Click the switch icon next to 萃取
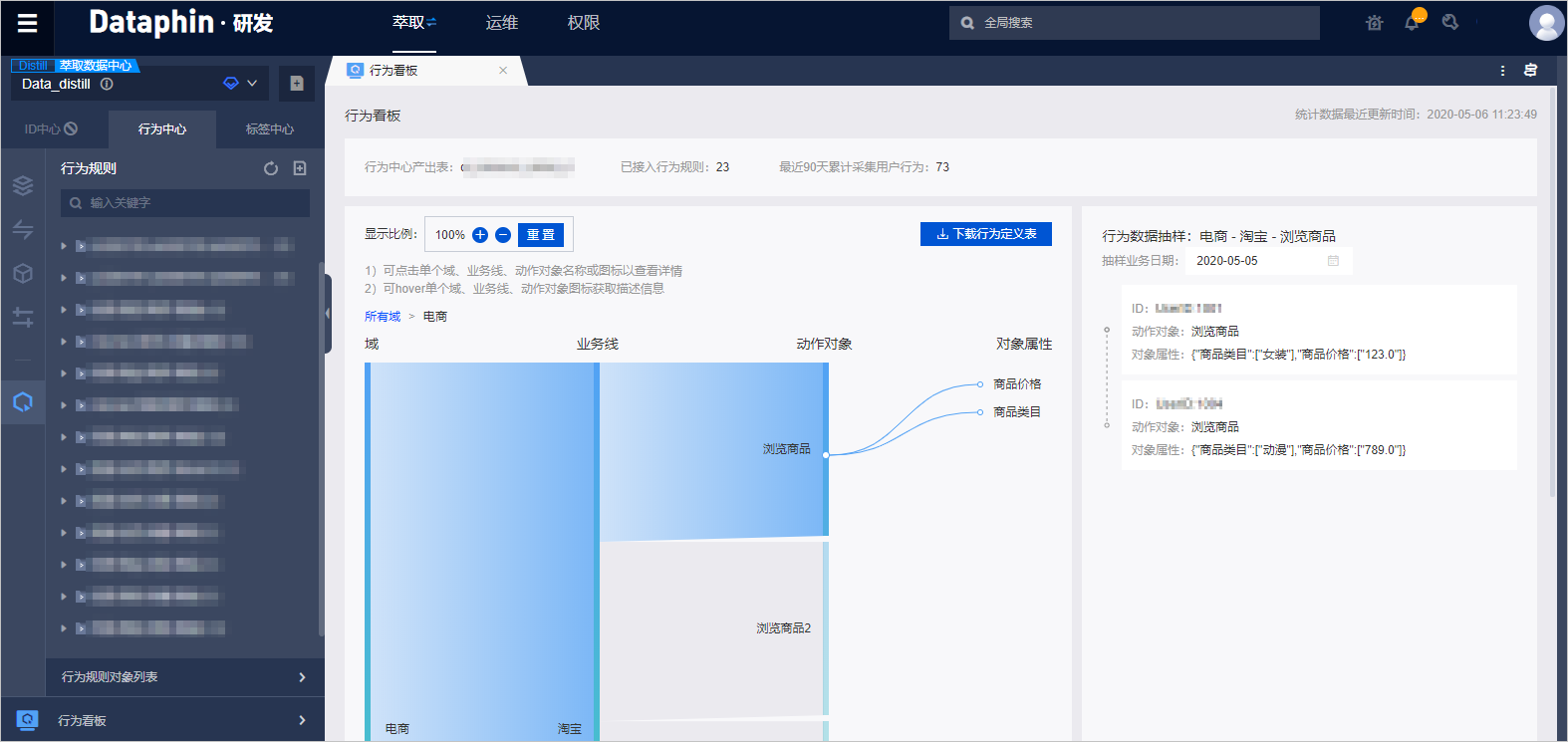This screenshot has width=1568, height=742. tap(431, 22)
